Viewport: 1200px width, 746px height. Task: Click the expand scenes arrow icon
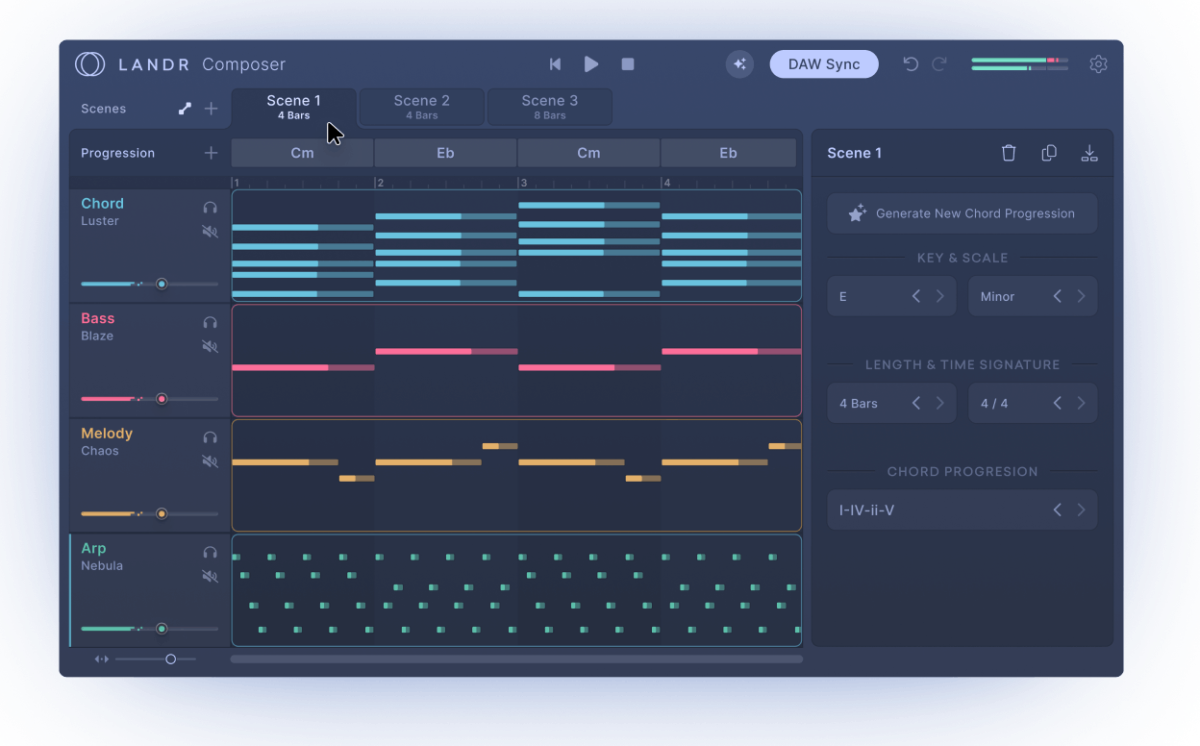pos(184,109)
